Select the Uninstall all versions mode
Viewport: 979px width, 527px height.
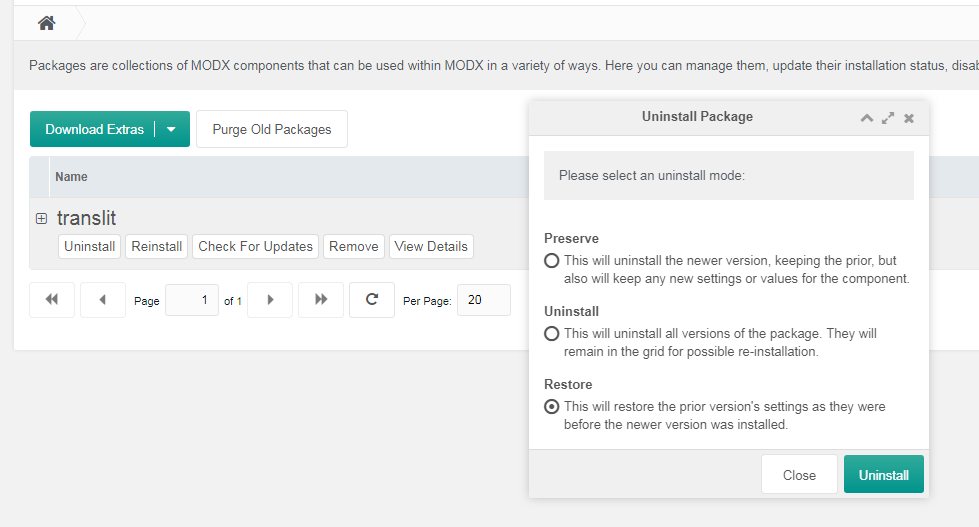click(x=551, y=333)
